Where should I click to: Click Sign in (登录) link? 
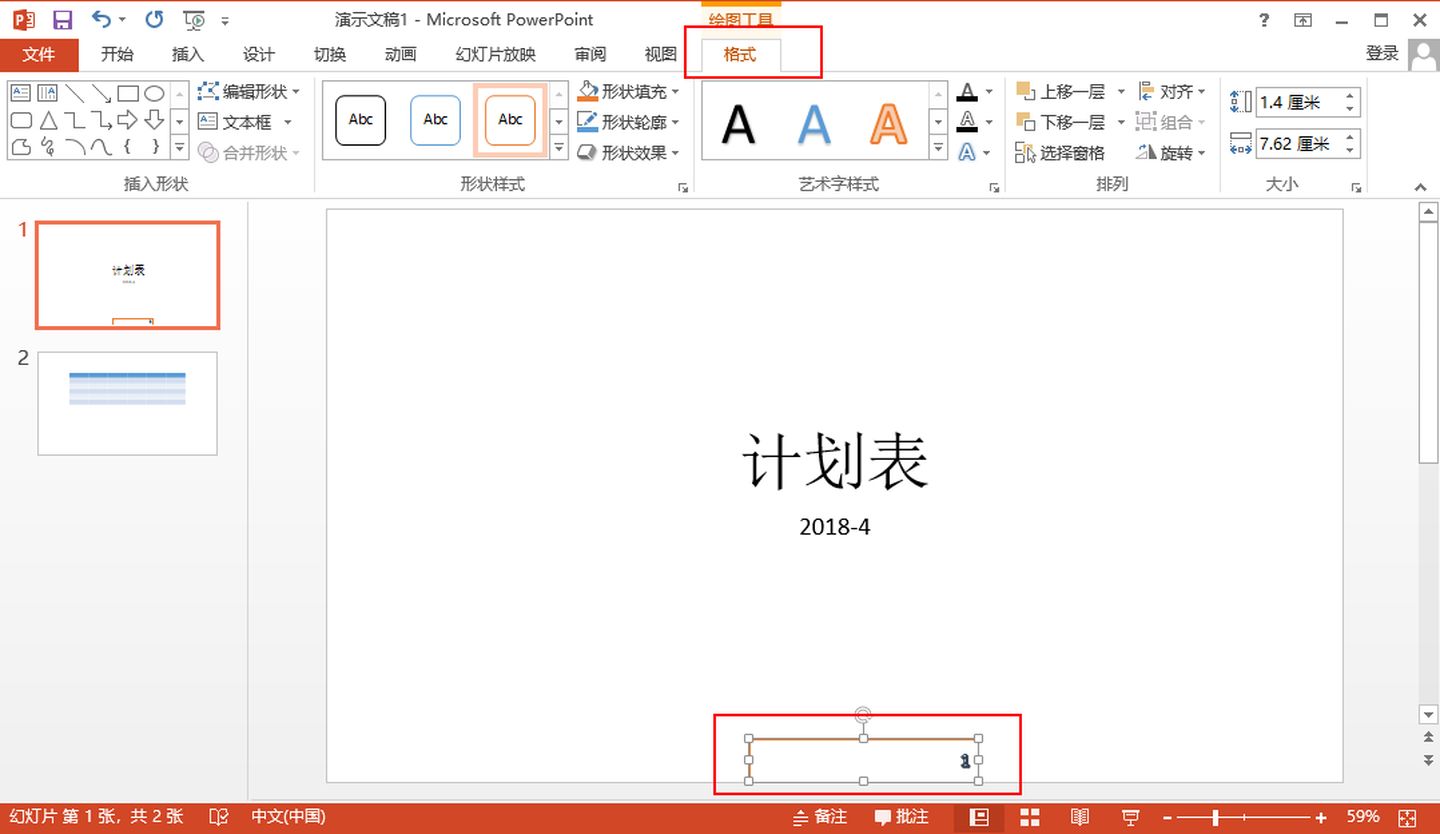[1382, 53]
